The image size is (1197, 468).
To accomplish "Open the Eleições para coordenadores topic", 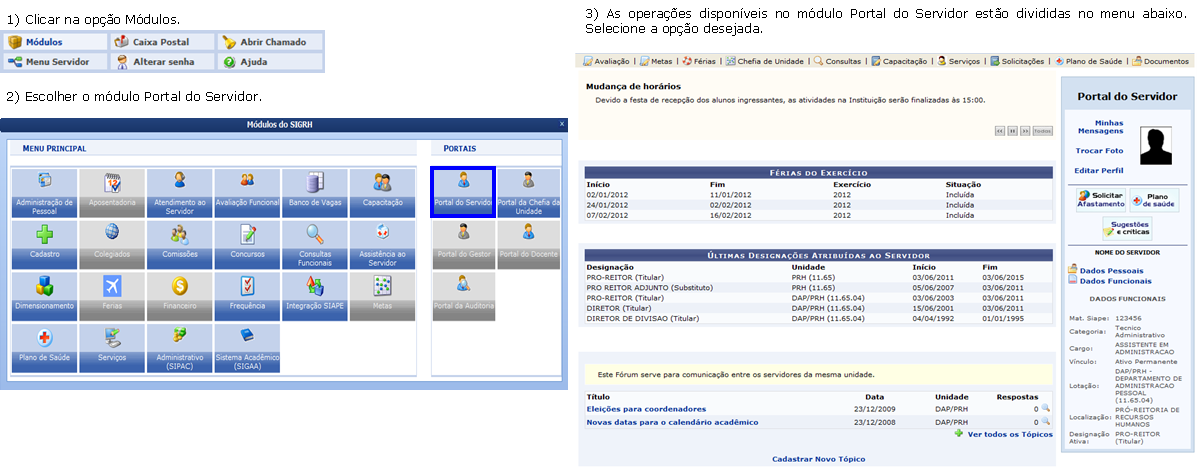I will 646,409.
